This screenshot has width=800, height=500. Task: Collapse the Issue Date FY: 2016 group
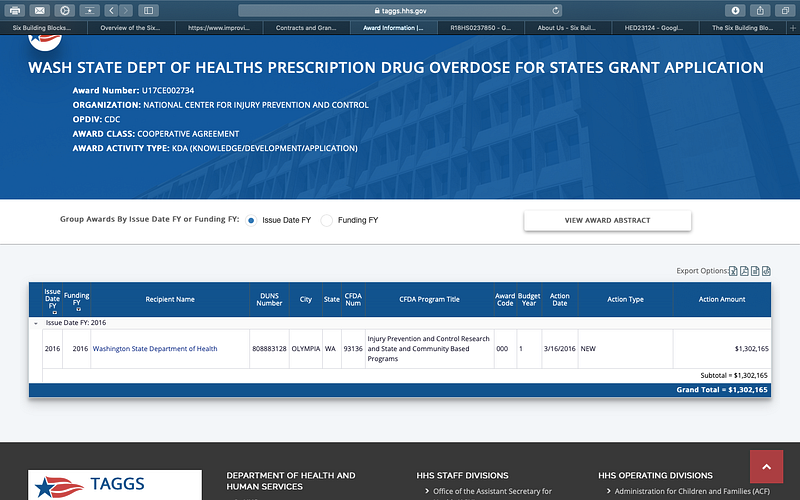pyautogui.click(x=36, y=323)
